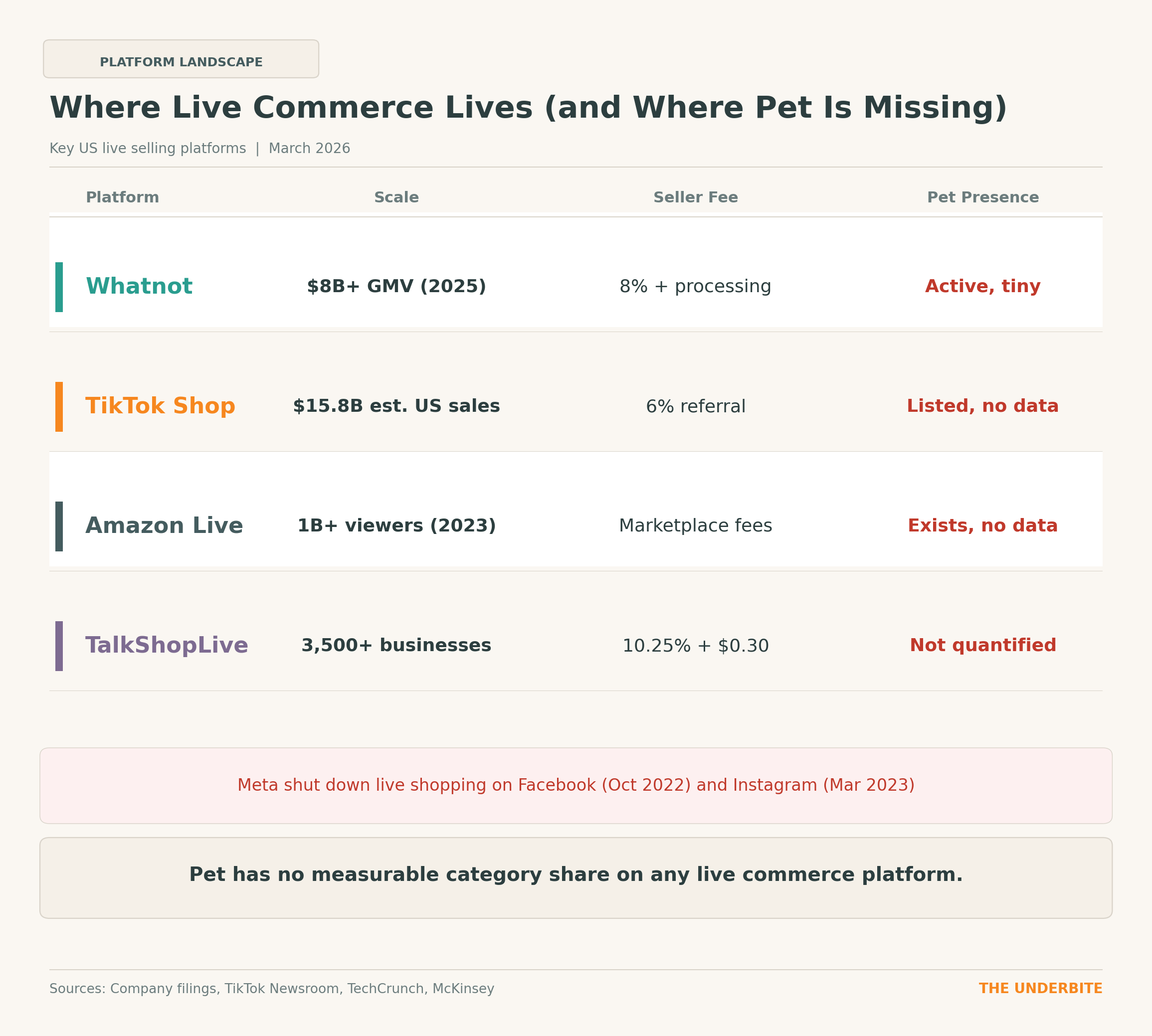This screenshot has height=1036, width=1152.
Task: Click the Exists, no data status
Action: coord(983,526)
